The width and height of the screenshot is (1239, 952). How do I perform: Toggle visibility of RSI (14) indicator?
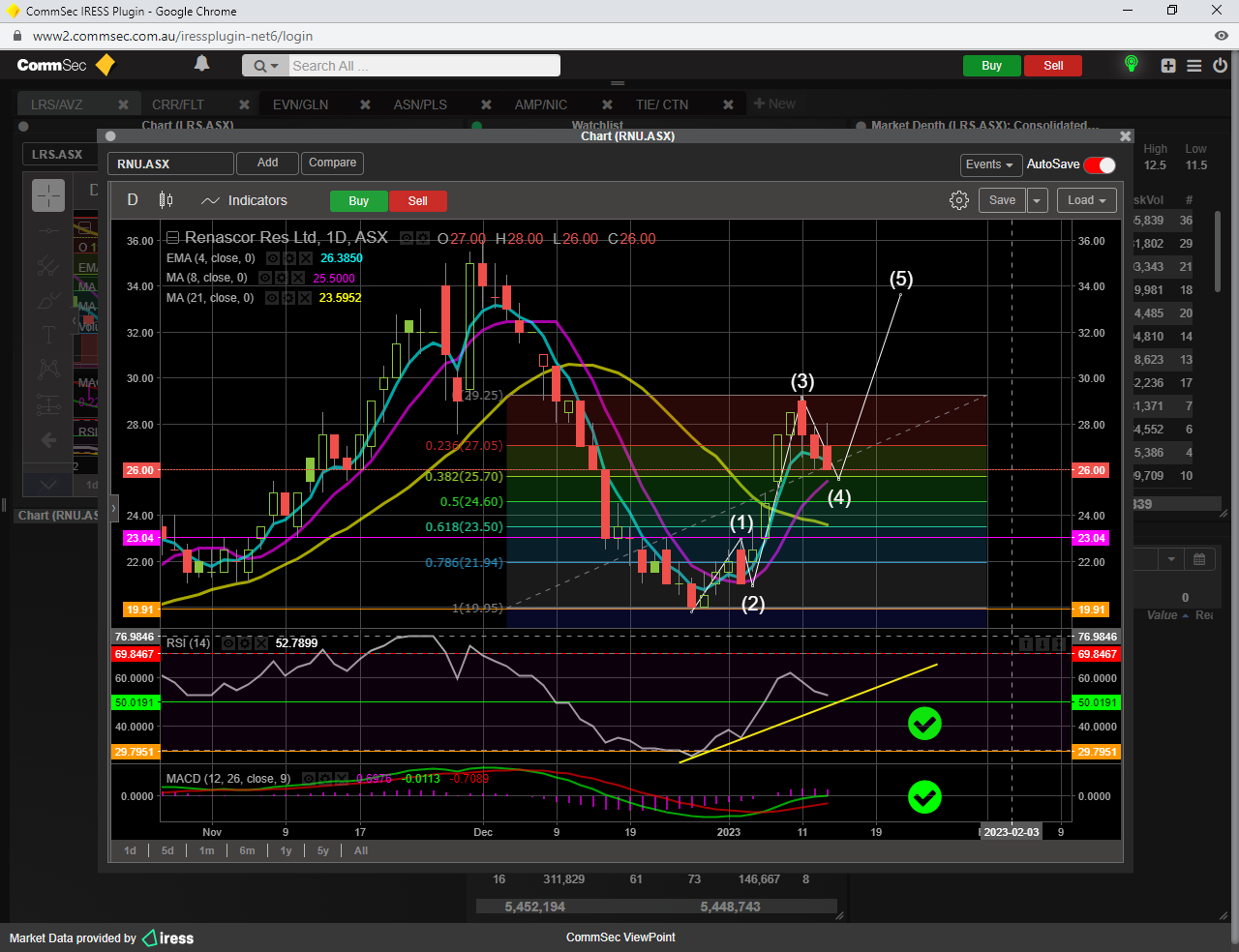point(228,642)
